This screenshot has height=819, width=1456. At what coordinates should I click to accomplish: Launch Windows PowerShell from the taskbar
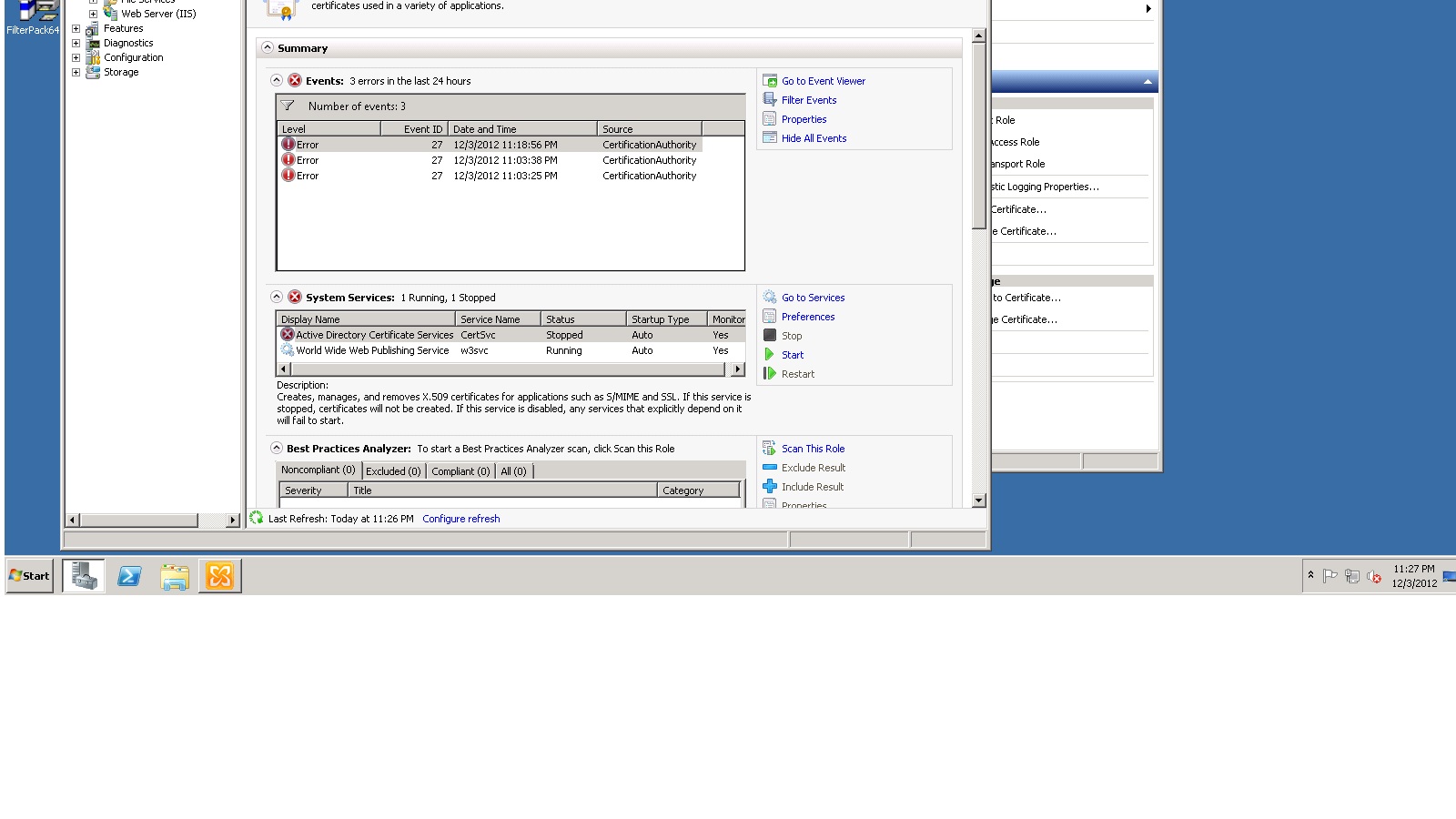tap(129, 576)
